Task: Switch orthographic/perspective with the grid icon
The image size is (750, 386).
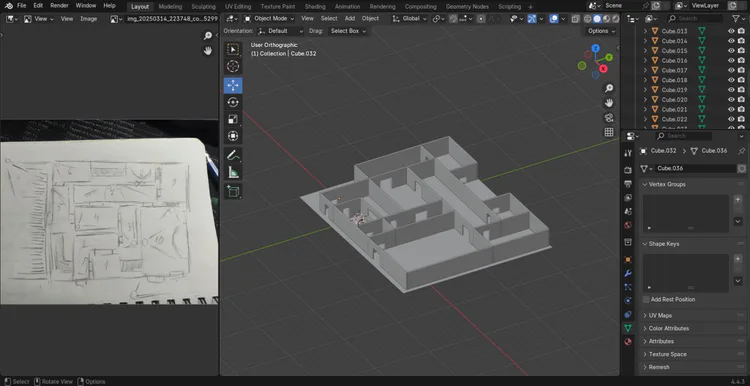Action: pyautogui.click(x=609, y=132)
